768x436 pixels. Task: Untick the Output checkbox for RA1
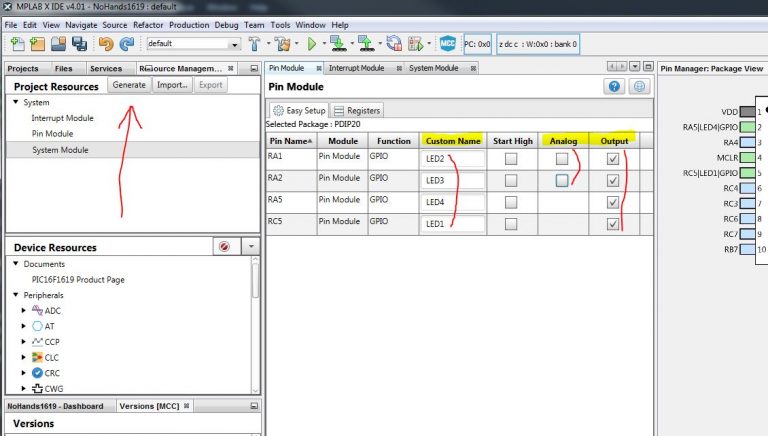613,159
